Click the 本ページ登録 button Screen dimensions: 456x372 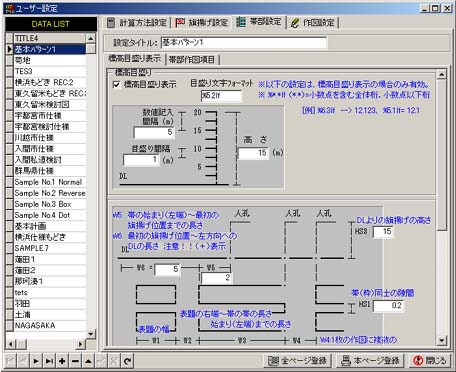coord(371,361)
